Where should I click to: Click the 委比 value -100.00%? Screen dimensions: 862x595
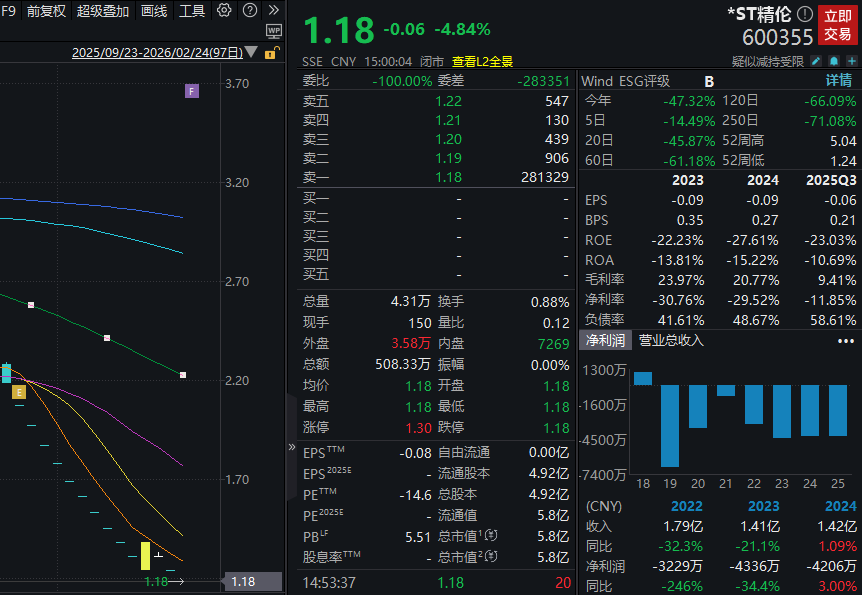(x=402, y=81)
